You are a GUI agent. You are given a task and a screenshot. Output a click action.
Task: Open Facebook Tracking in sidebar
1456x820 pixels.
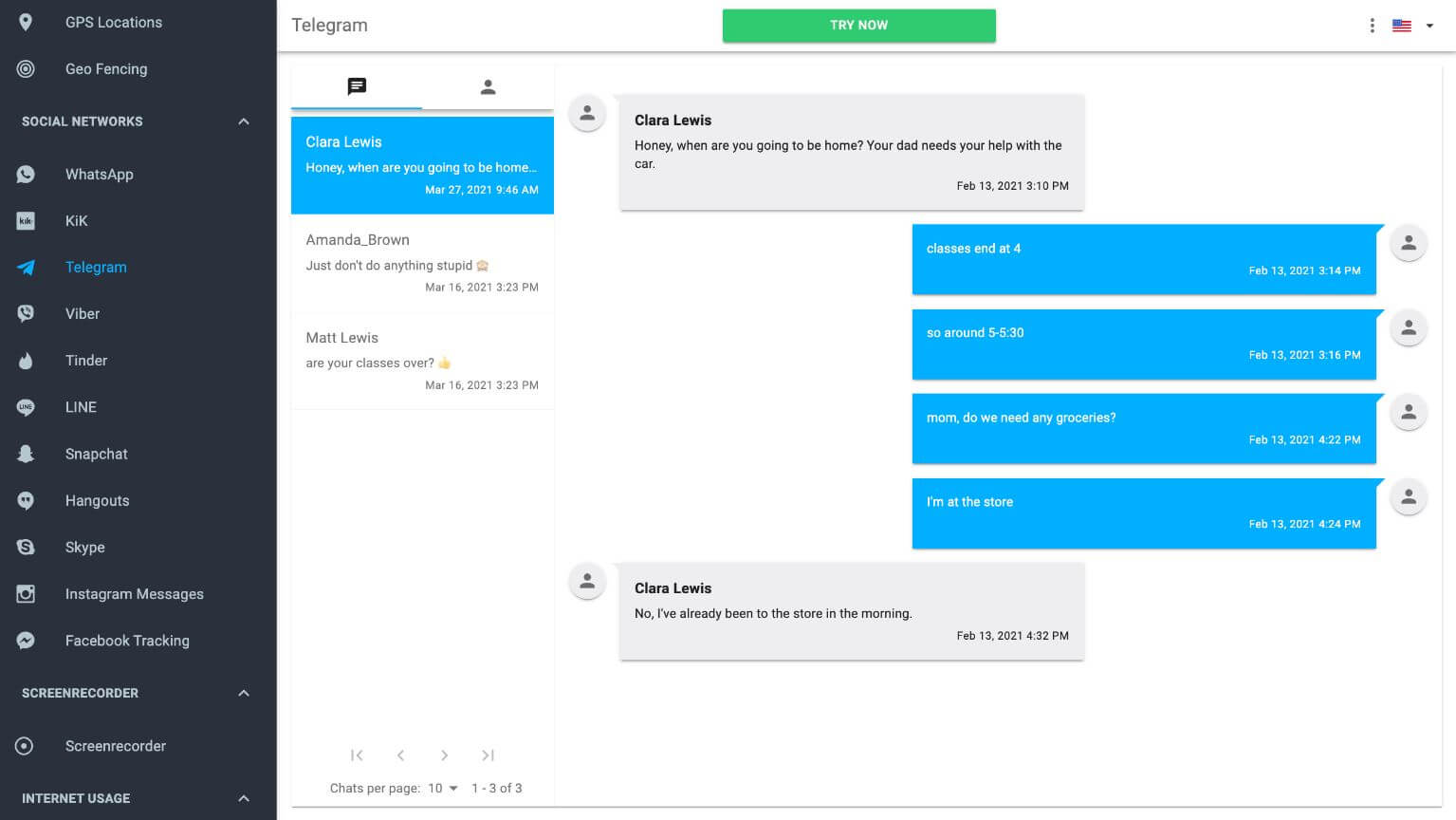point(127,641)
